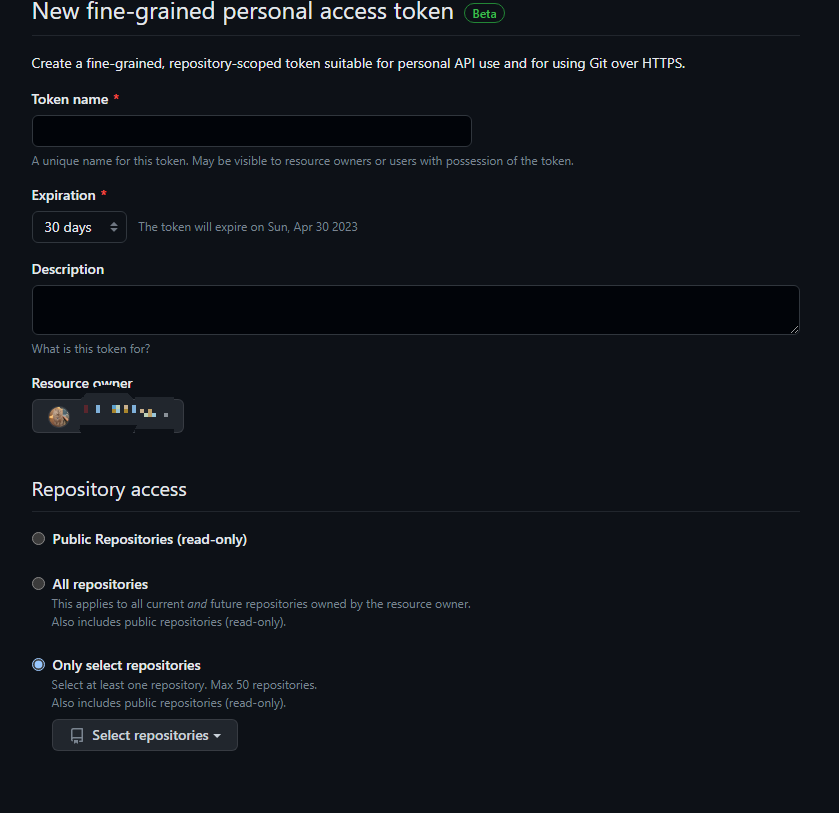Open the Resource owner selector
The height and width of the screenshot is (813, 839).
108,416
